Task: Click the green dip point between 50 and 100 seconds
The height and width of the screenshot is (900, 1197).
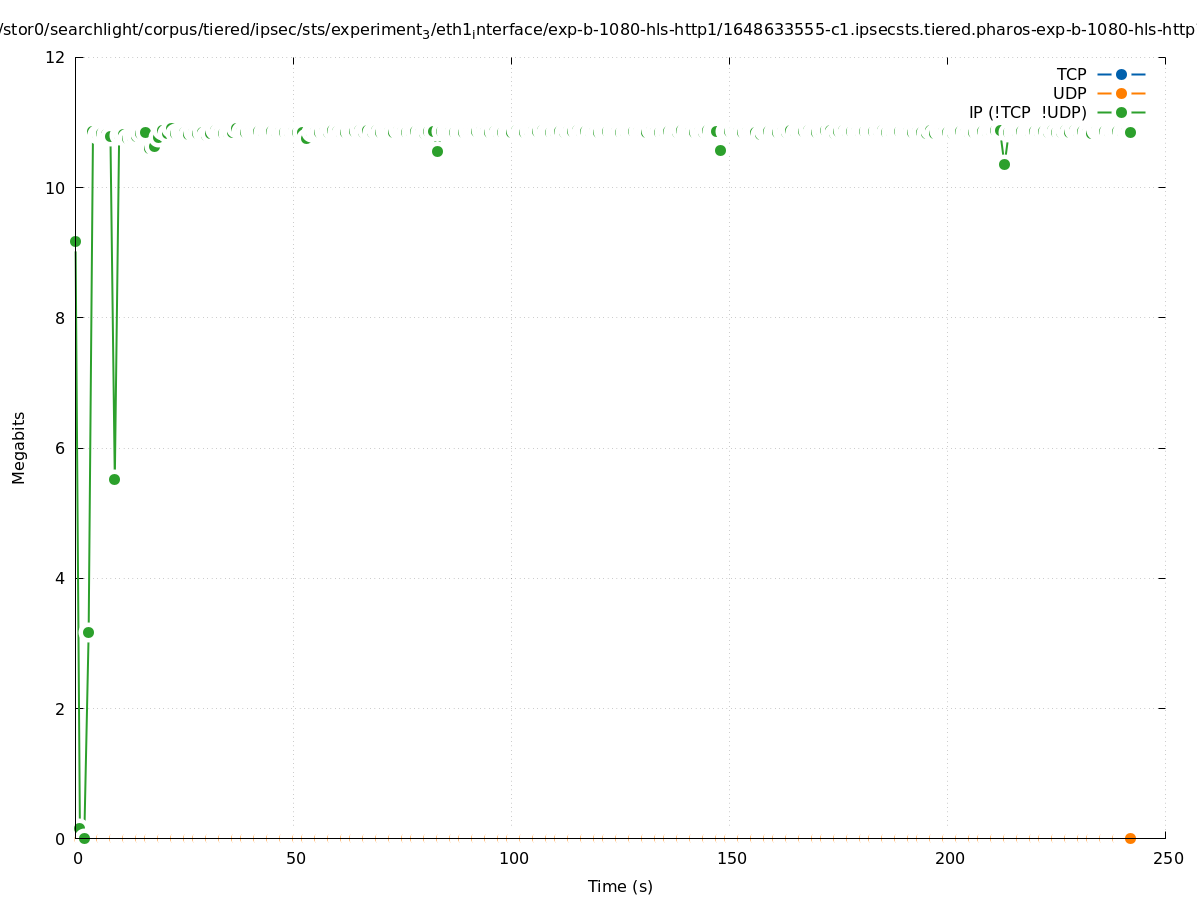Action: [437, 151]
